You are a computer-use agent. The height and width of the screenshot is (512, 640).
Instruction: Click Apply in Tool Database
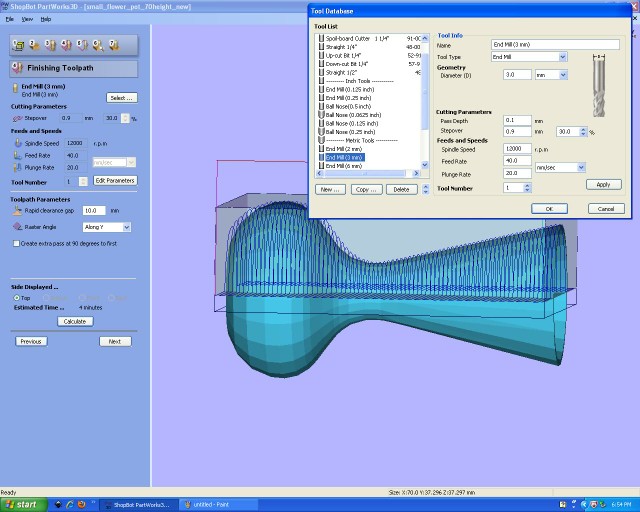(604, 185)
